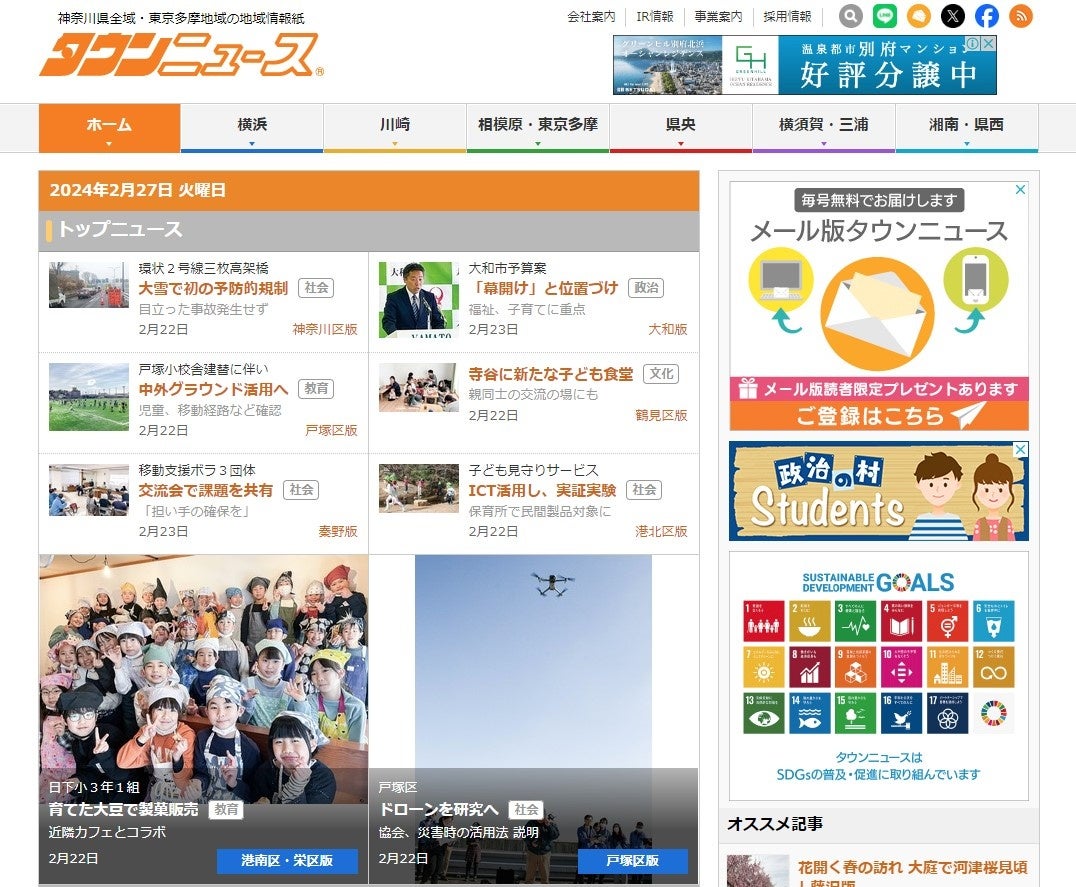Open orange 戸塚区版 link under 中外グラウンド article
The height and width of the screenshot is (887, 1076).
pos(331,430)
